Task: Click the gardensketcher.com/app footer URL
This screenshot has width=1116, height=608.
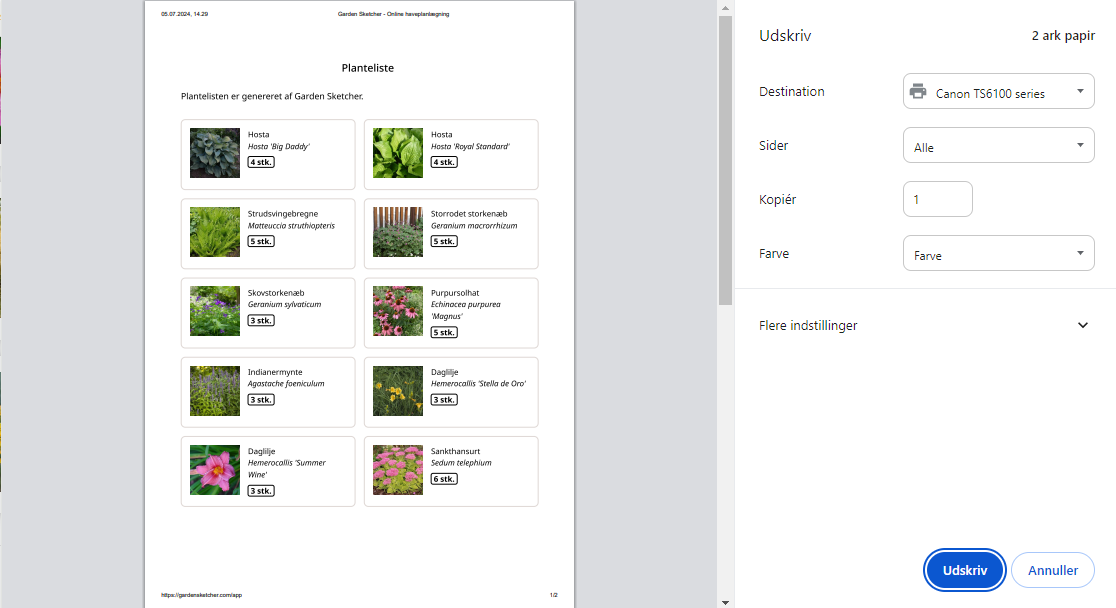Action: 201,595
